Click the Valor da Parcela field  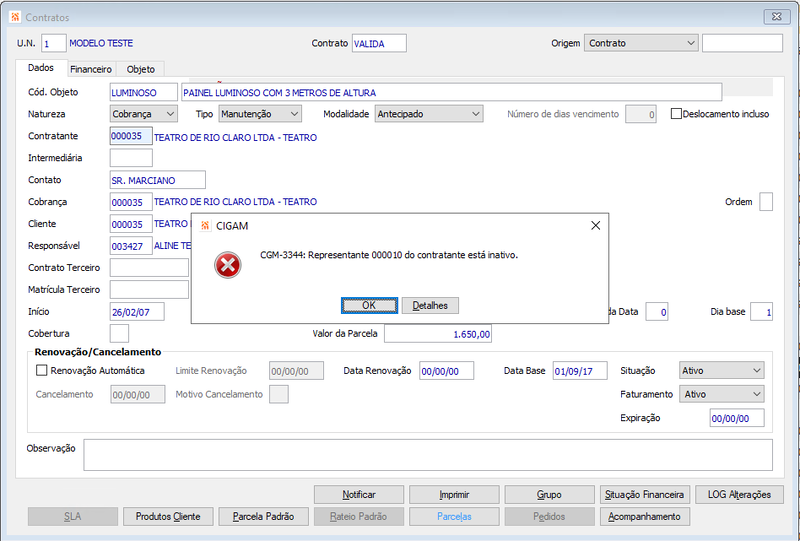pos(438,334)
